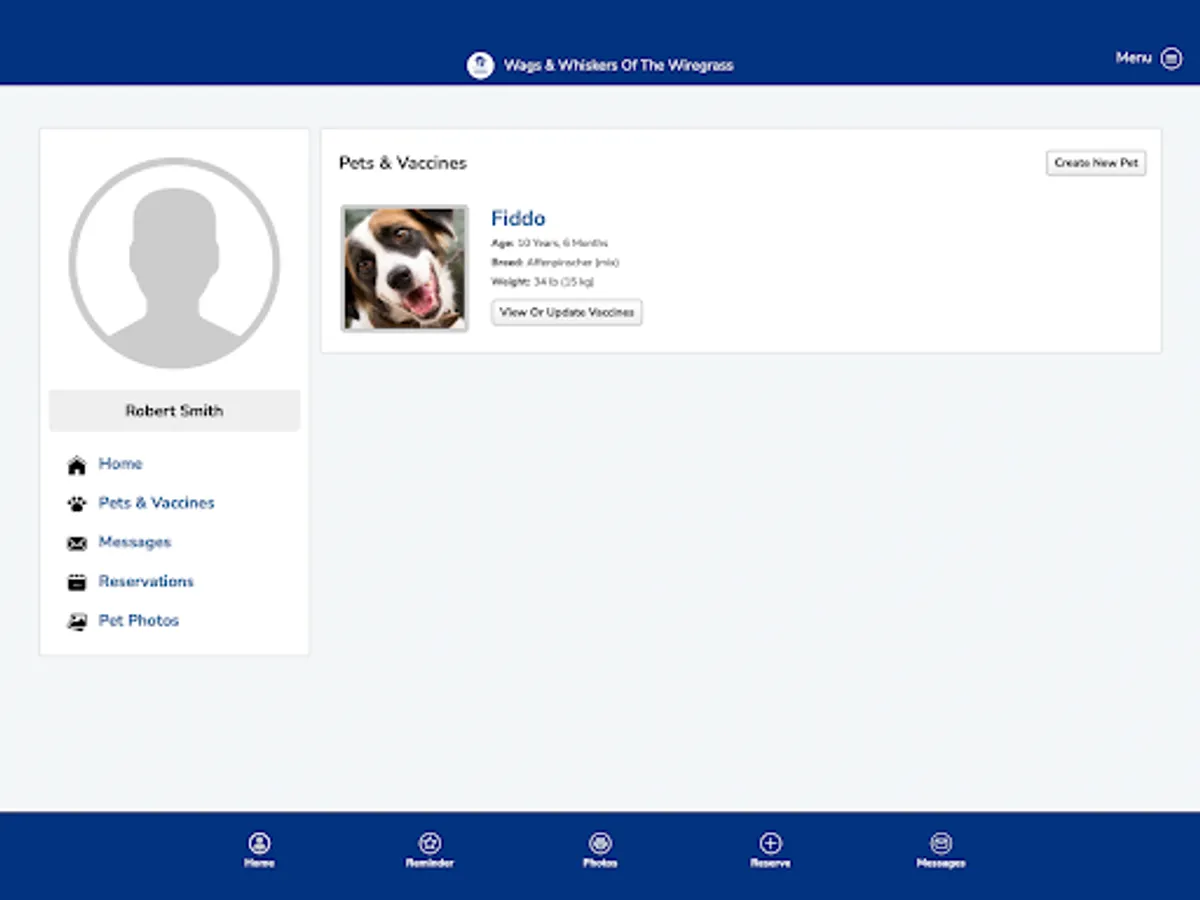Select the Reserve plus icon in bottom bar
This screenshot has height=900, width=1200.
point(770,843)
